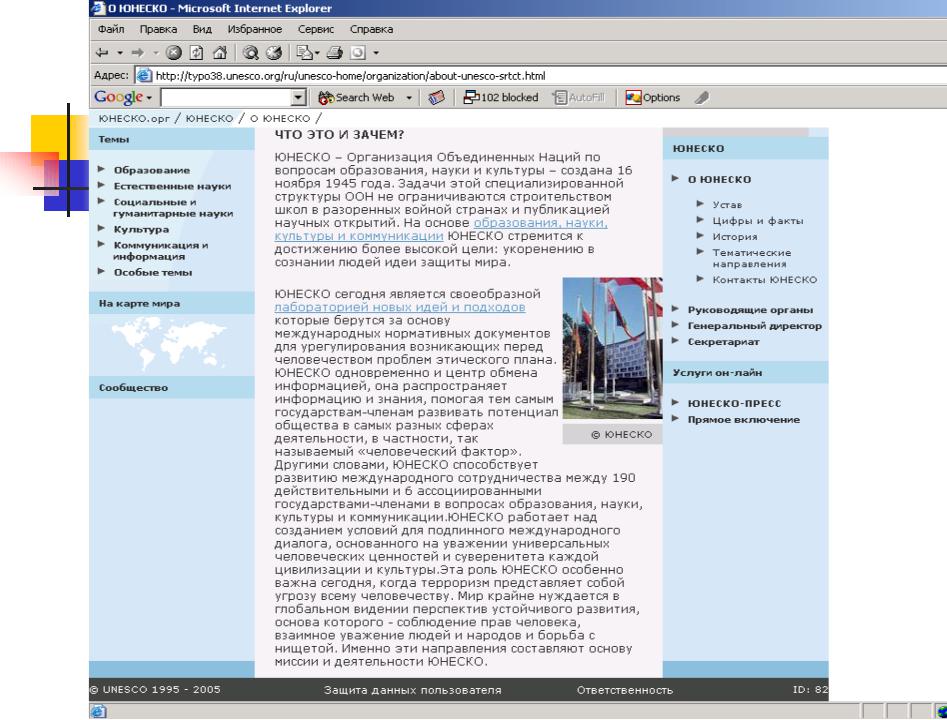Click the Google toolbar search box
The width and height of the screenshot is (947, 720).
226,97
